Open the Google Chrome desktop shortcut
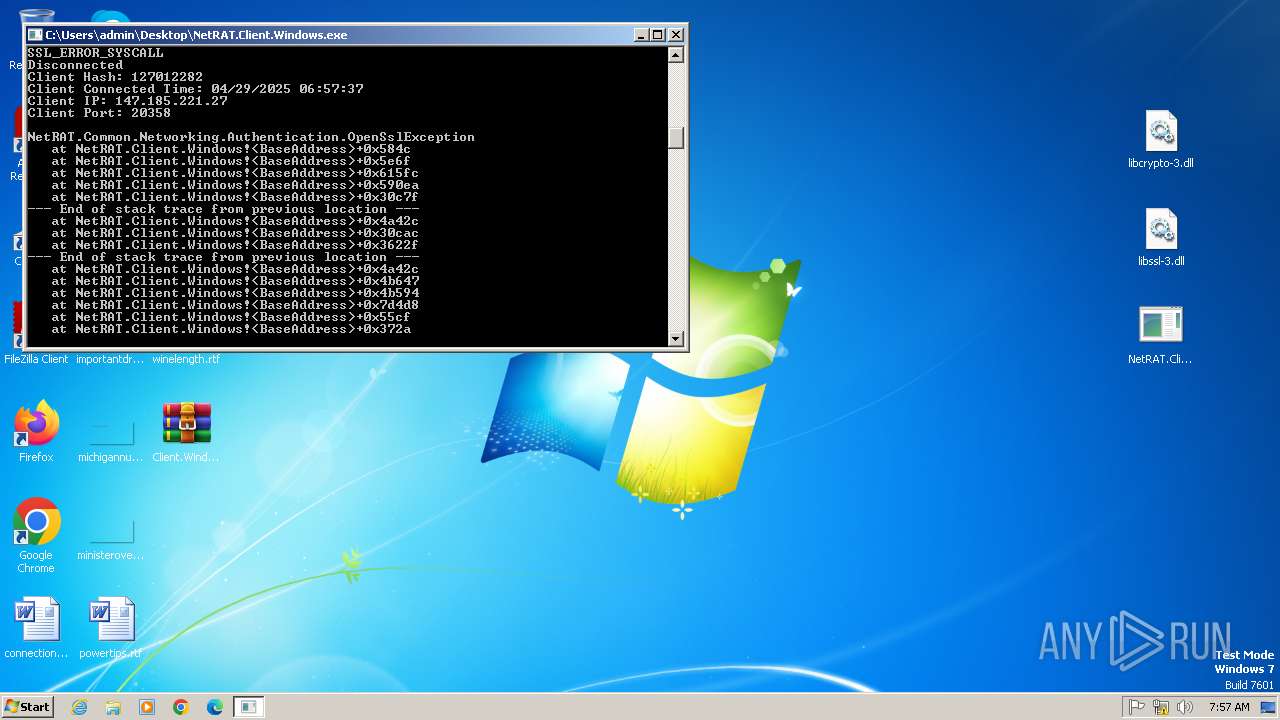Screen dimensions: 1280x720 36,535
